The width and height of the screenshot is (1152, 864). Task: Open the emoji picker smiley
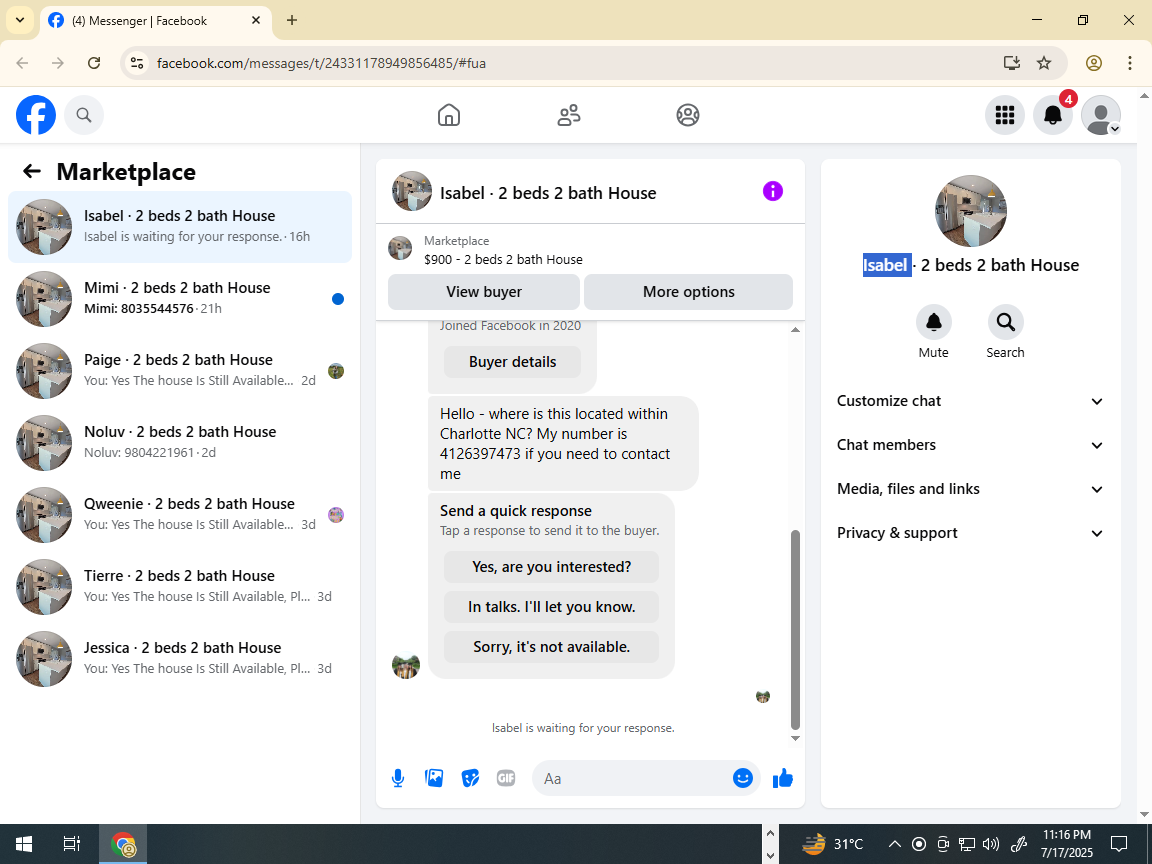[743, 778]
